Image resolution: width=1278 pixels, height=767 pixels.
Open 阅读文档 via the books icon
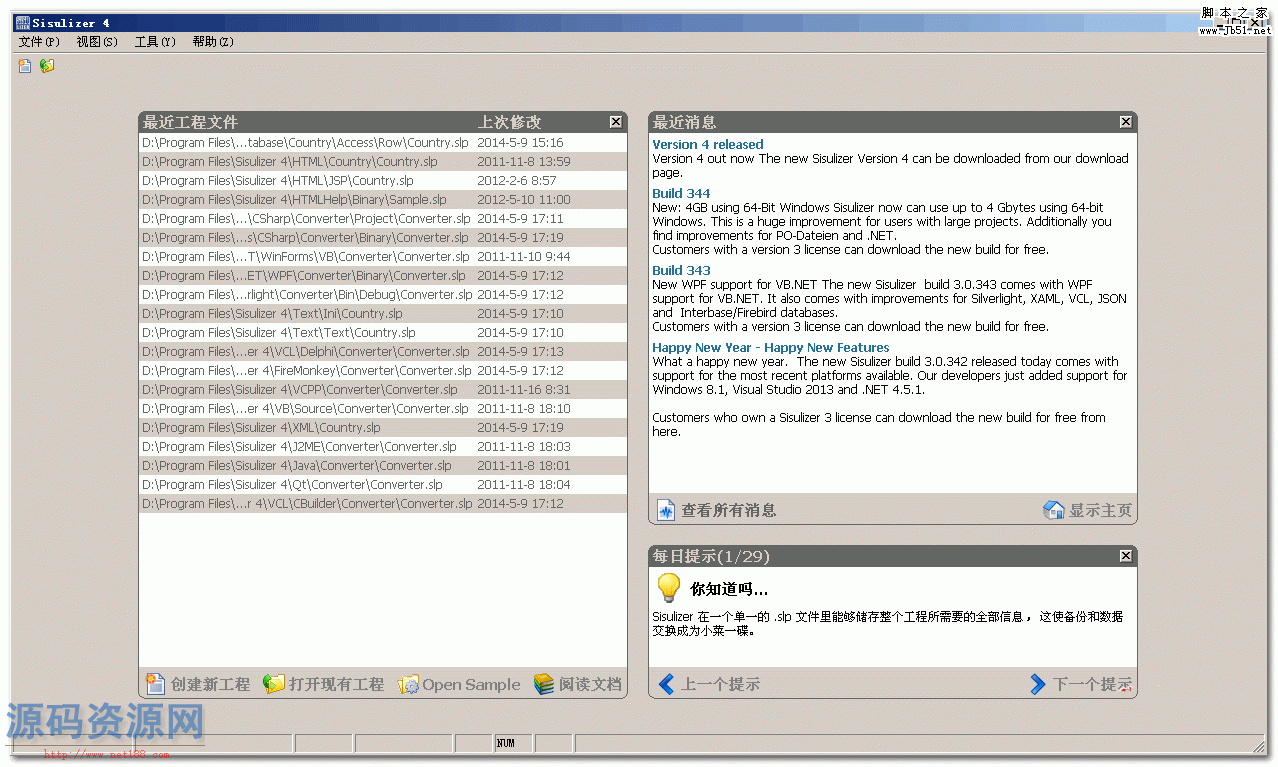tap(543, 684)
